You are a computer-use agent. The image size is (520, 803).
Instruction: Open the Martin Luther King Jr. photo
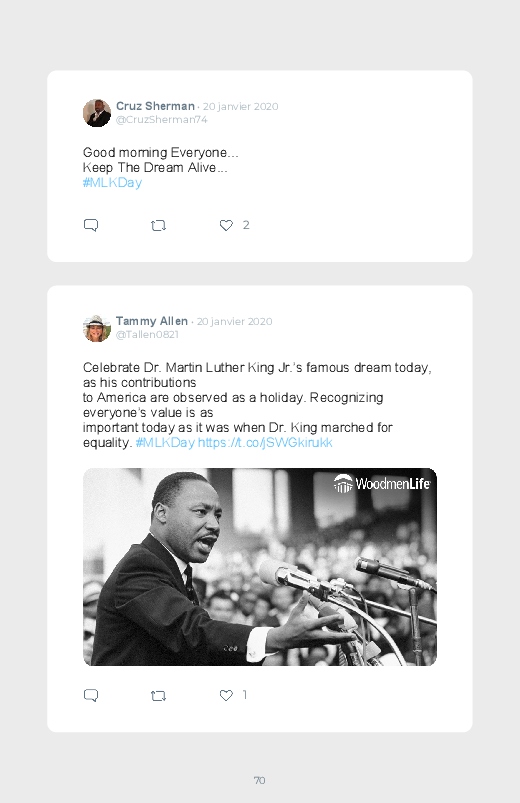click(x=260, y=567)
